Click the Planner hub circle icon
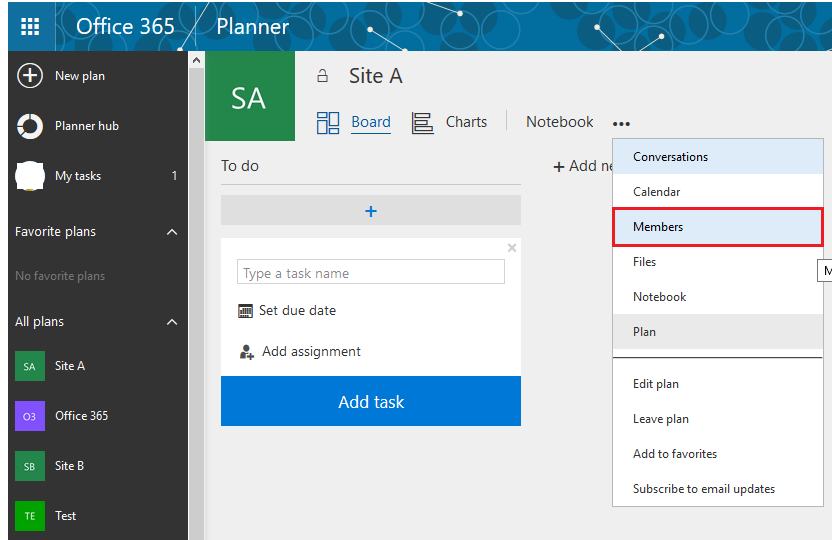Screen dimensions: 832x540 click(x=30, y=126)
